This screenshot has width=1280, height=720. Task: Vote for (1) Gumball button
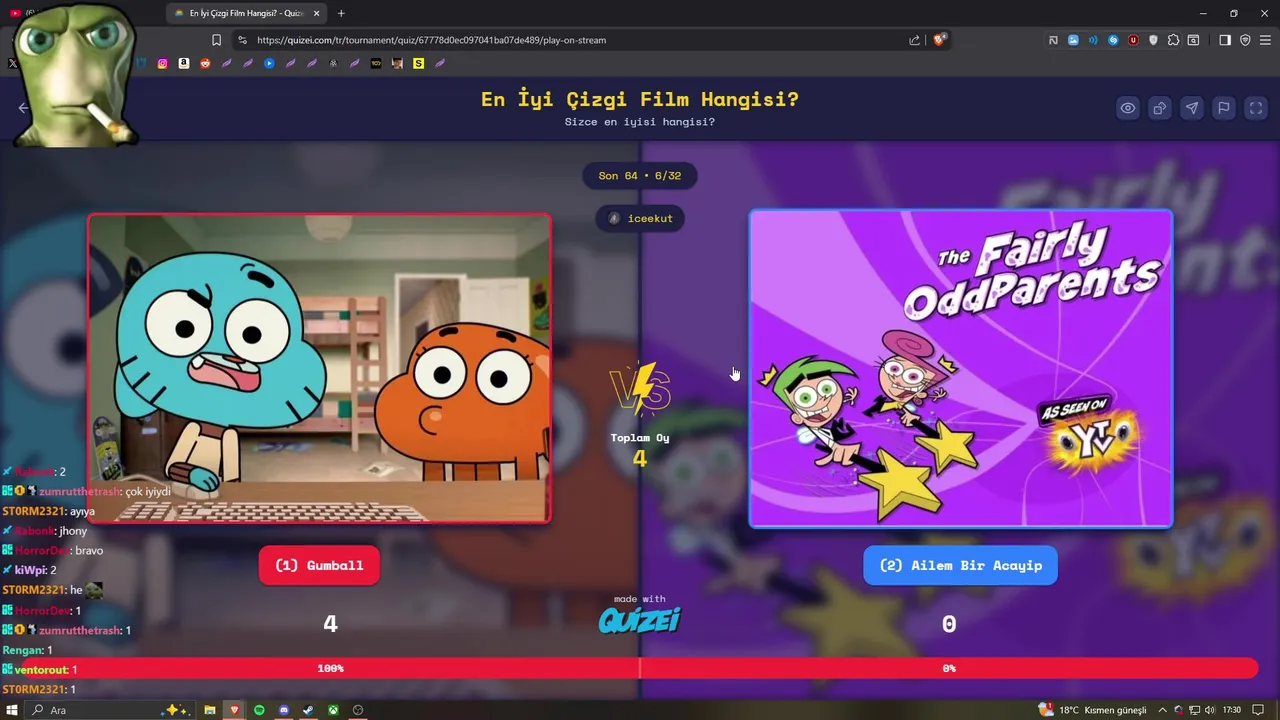(319, 565)
